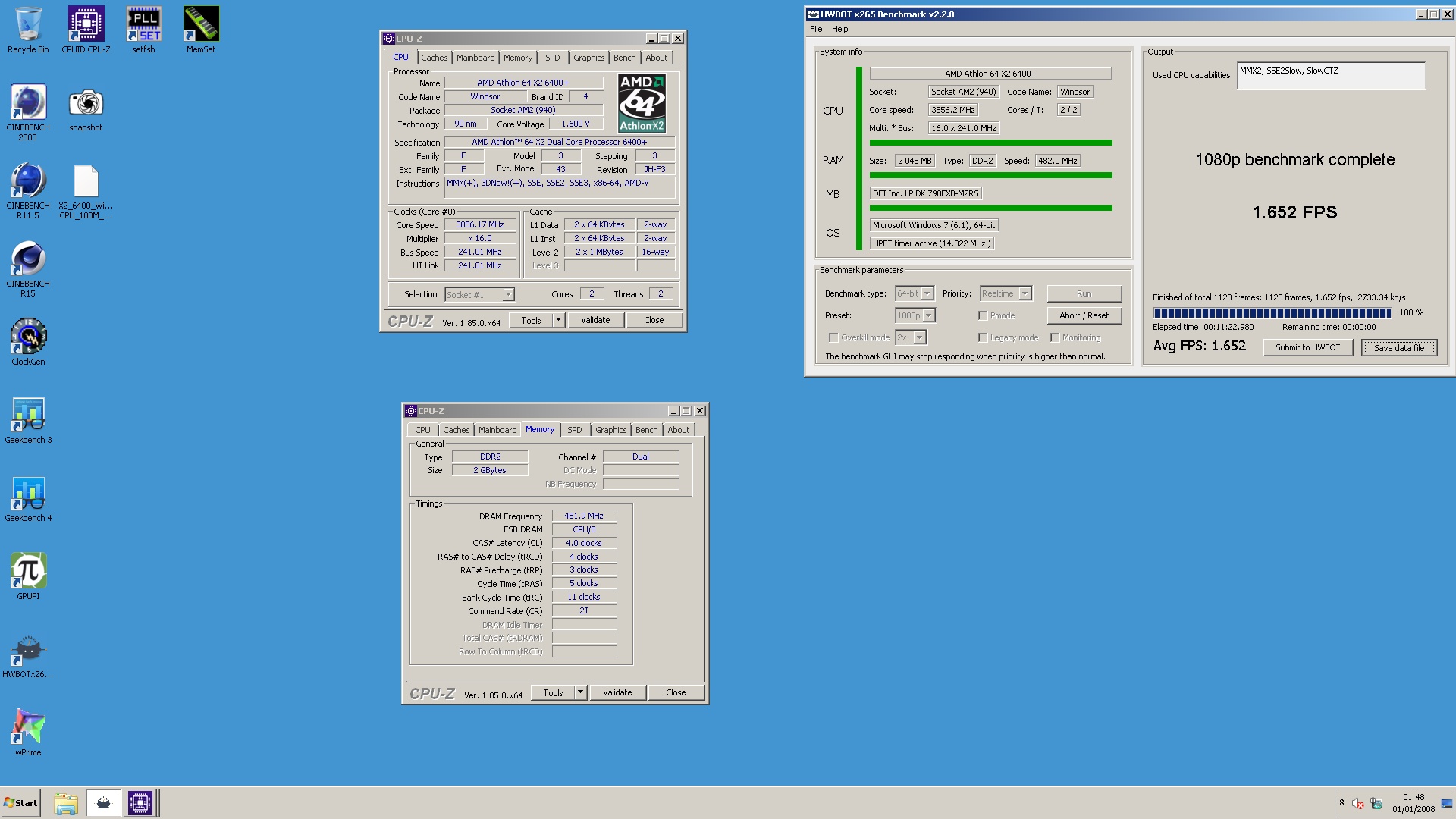Screen dimensions: 1456x819
Task: Launch the HWBOTx26... desktop shortcut
Action: point(28,654)
